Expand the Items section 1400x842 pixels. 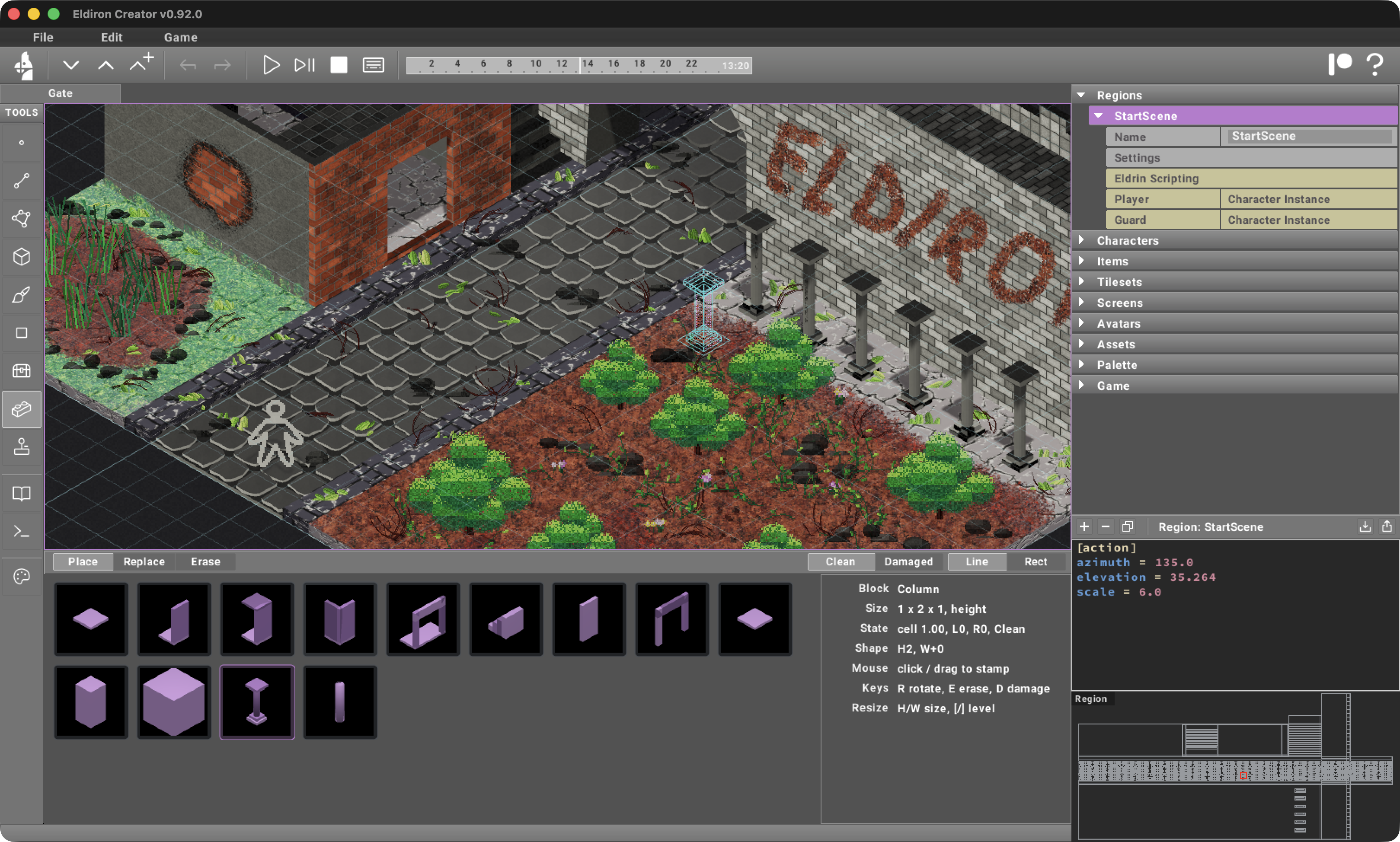[x=1081, y=261]
